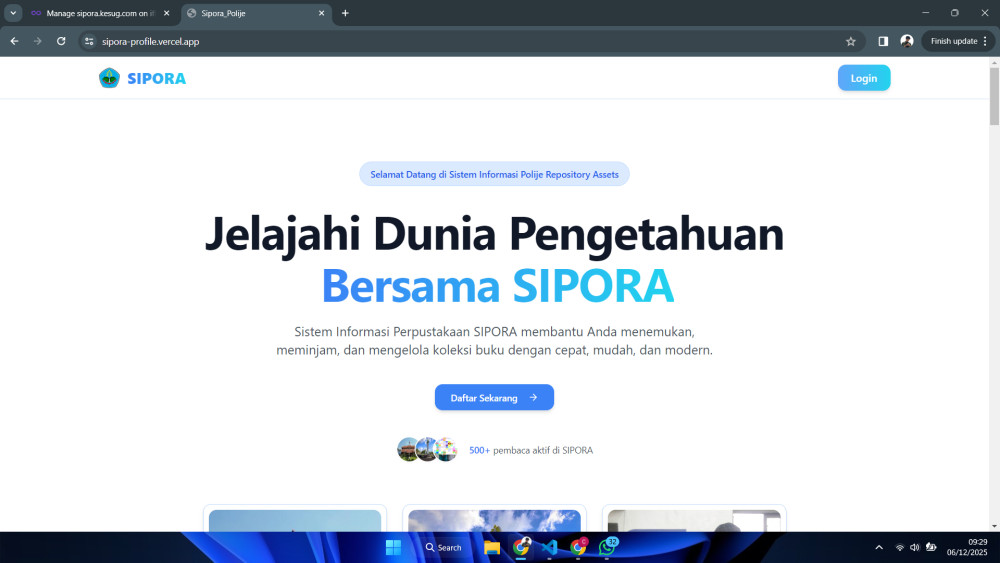Expand the tab search dropdown
Screen dimensions: 1000x563
(x=13, y=13)
